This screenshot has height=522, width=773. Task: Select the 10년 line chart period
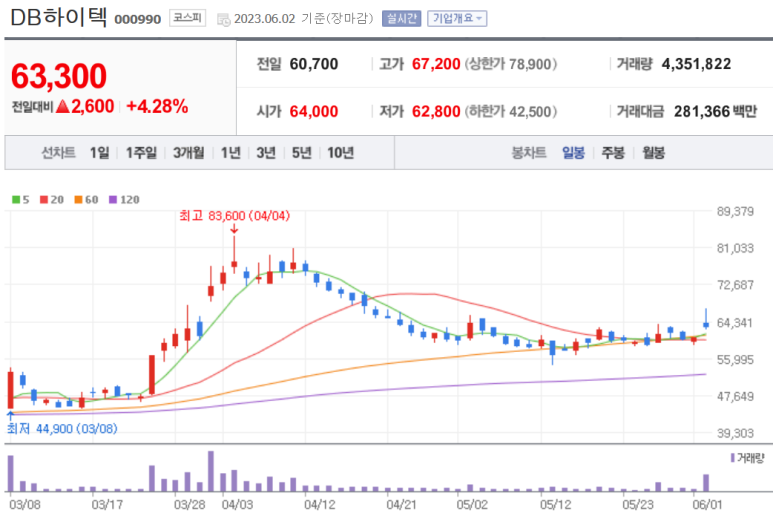tap(340, 153)
